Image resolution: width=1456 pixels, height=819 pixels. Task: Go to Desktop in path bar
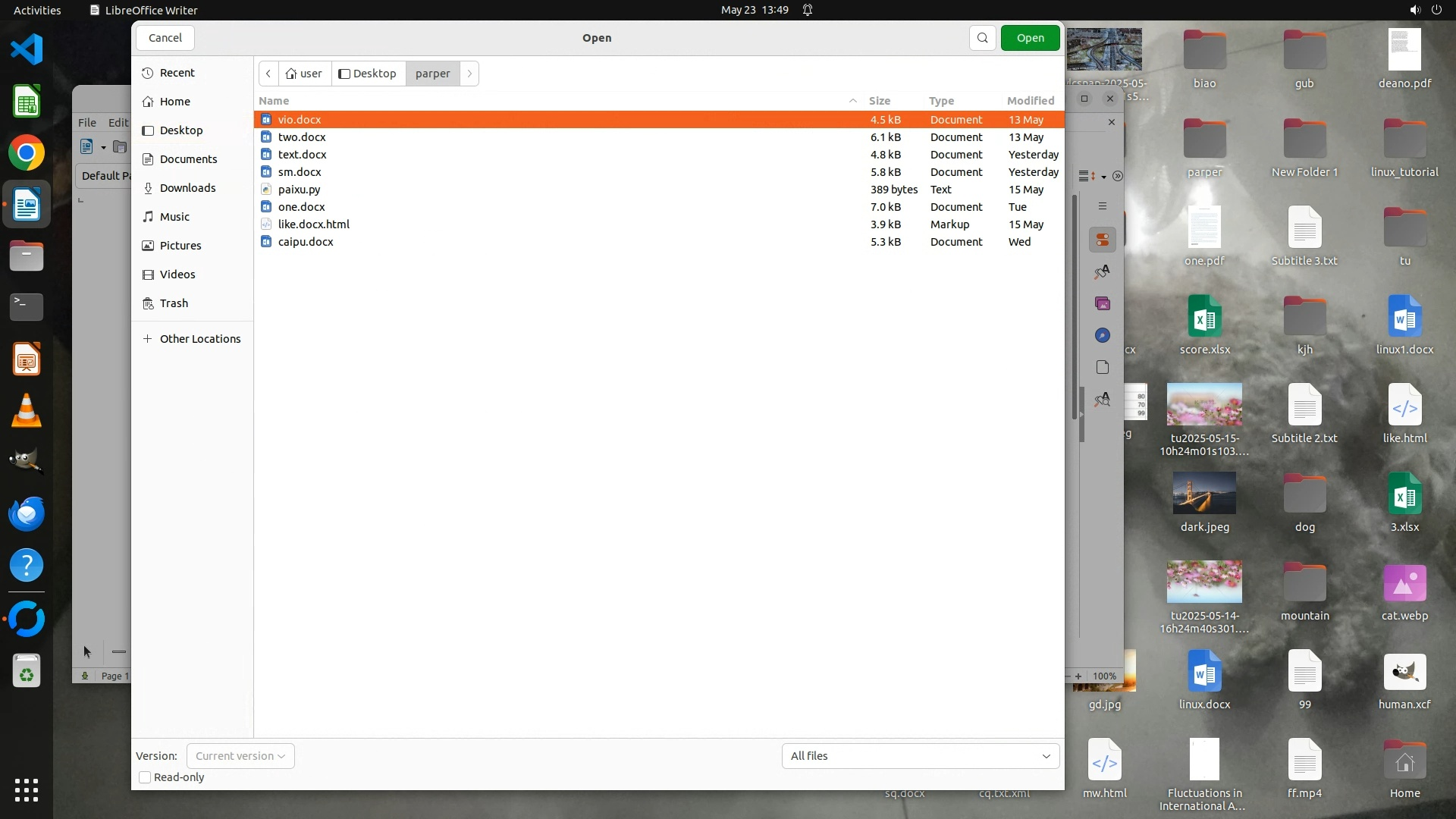pyautogui.click(x=368, y=74)
